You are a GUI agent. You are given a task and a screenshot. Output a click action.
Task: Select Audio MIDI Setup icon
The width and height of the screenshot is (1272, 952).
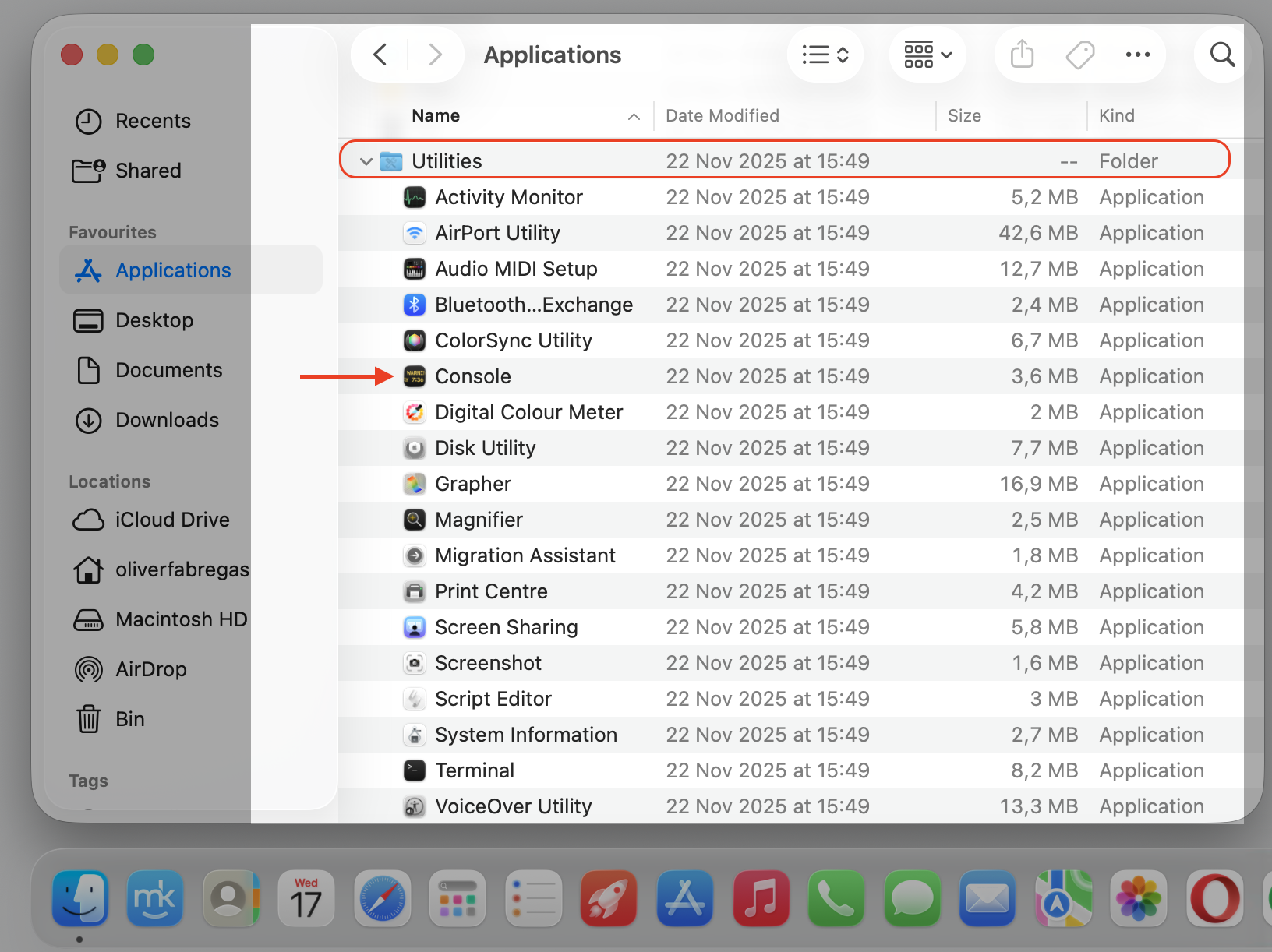tap(415, 269)
